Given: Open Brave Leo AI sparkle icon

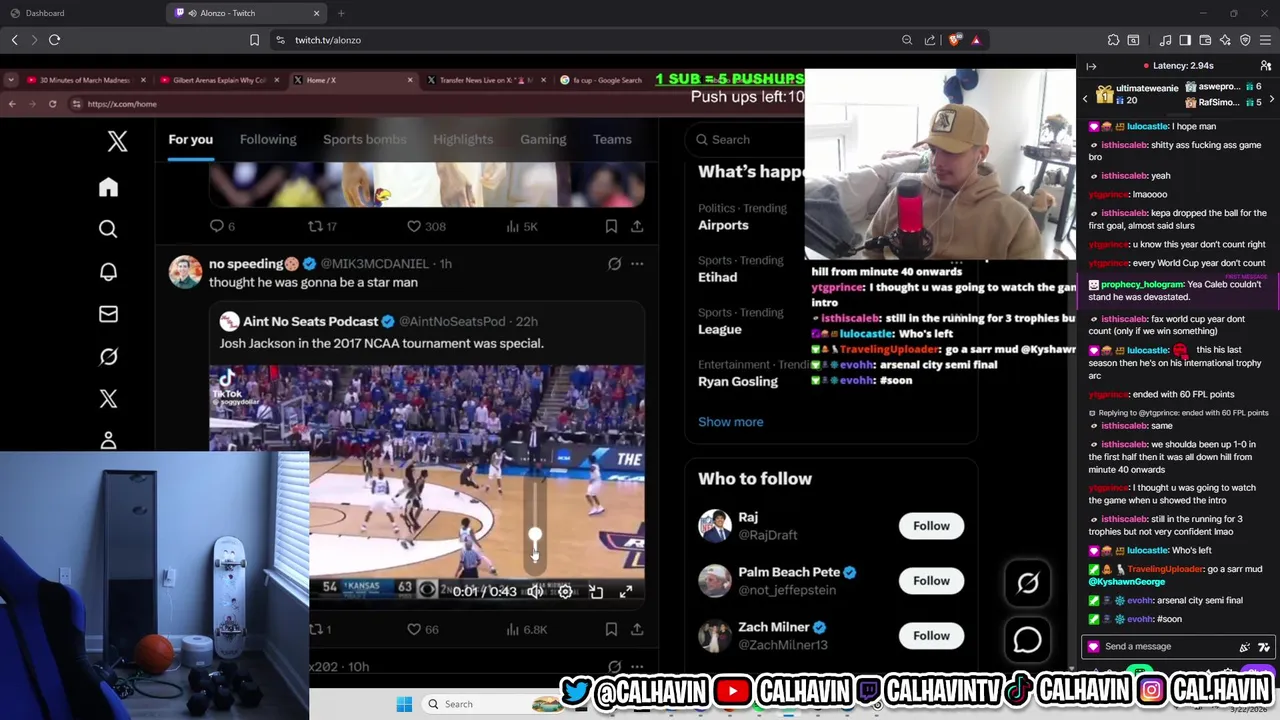Looking at the screenshot, I should [x=1225, y=40].
